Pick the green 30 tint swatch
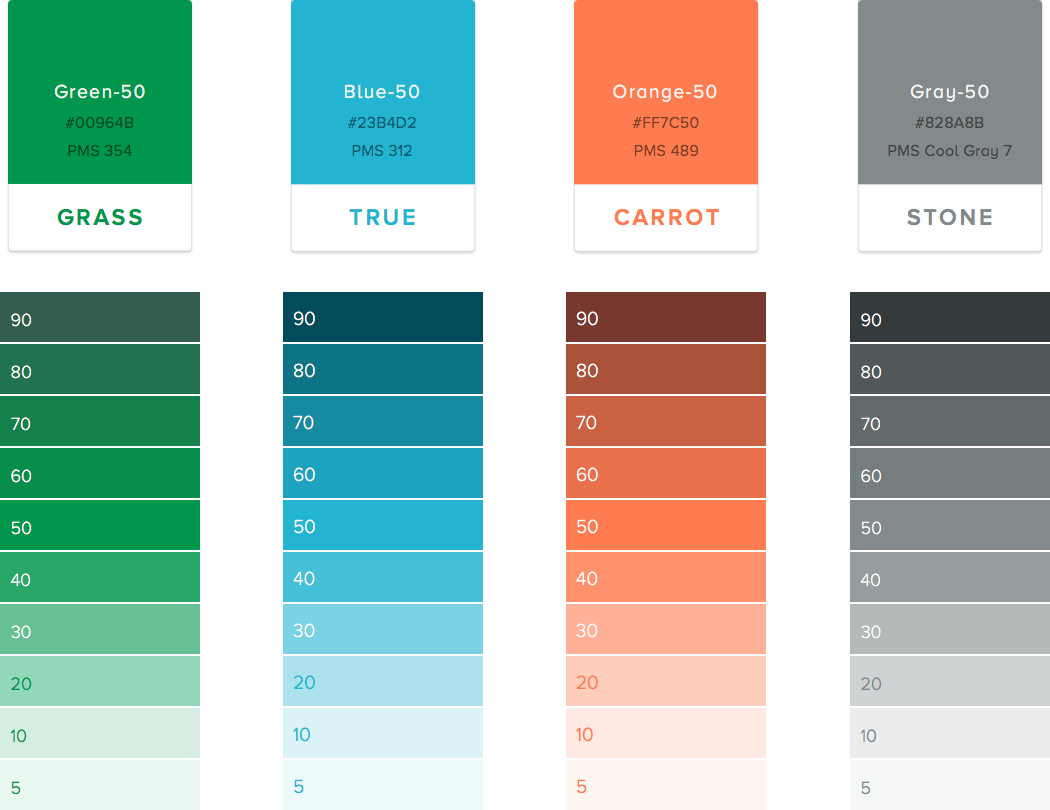This screenshot has width=1050, height=810. [100, 629]
